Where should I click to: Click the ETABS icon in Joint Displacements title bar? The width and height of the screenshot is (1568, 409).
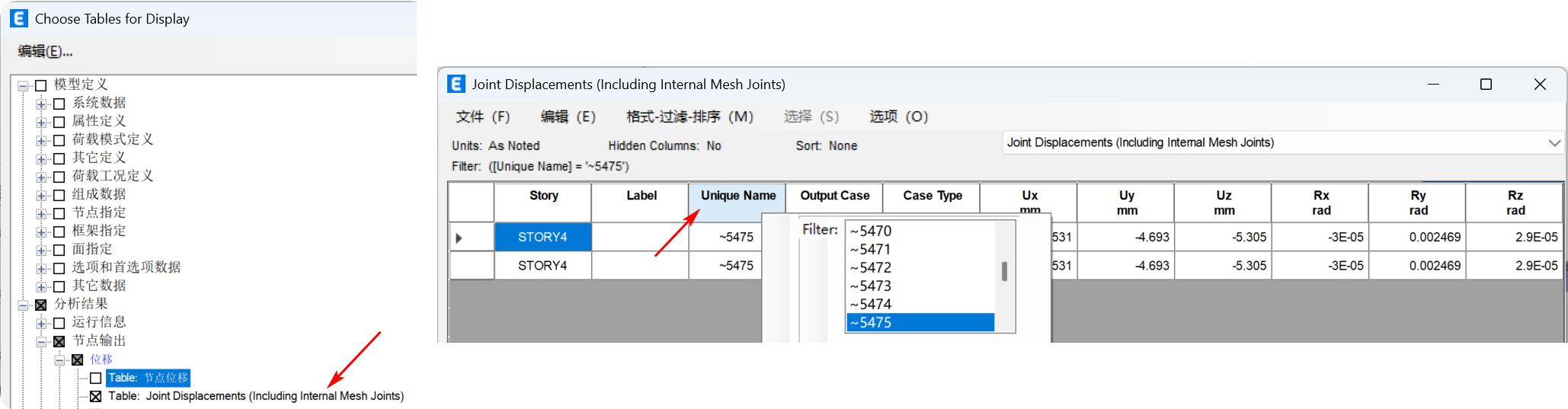pos(456,84)
